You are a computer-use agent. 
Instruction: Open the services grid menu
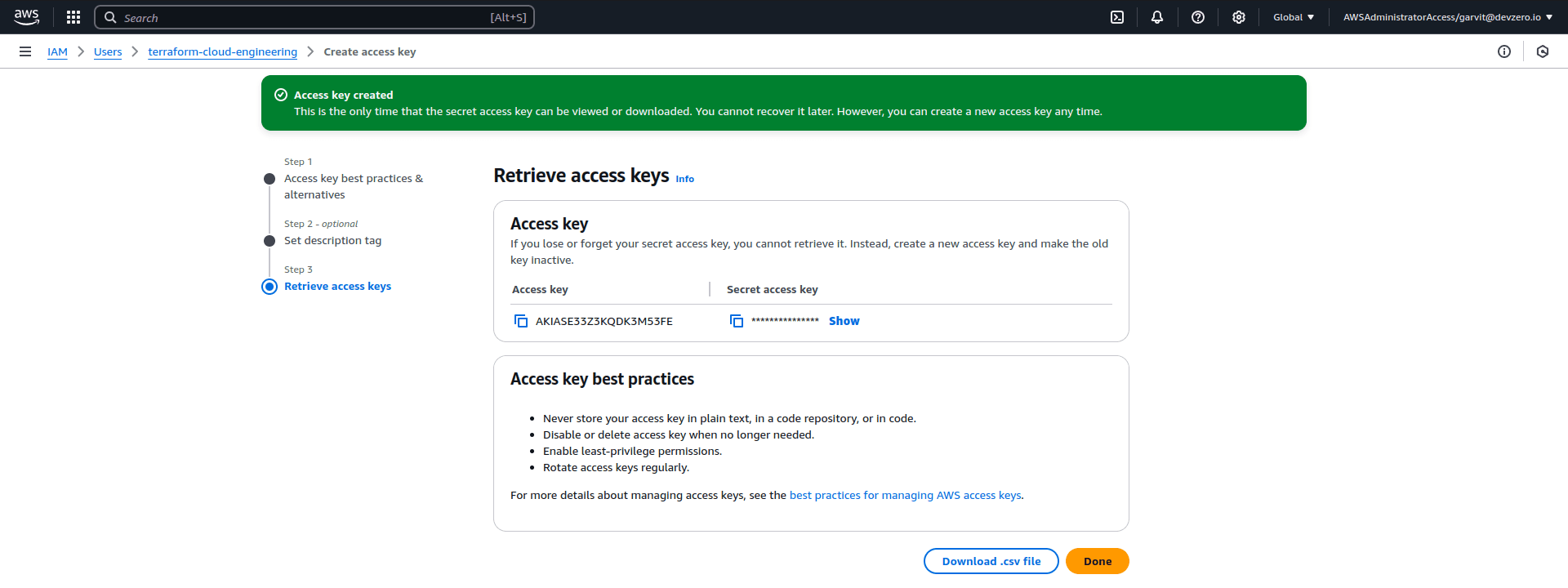coord(73,17)
